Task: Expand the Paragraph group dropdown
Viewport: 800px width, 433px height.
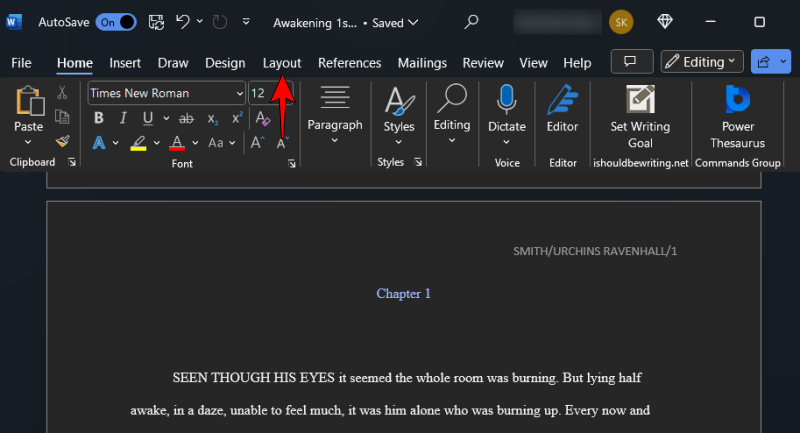Action: pos(335,141)
